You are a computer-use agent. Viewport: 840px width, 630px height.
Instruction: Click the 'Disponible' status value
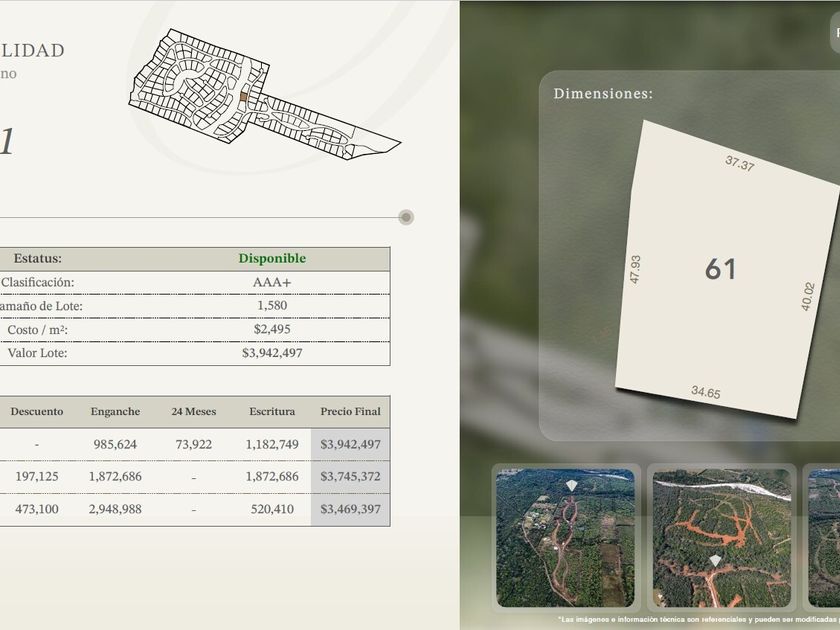click(272, 258)
